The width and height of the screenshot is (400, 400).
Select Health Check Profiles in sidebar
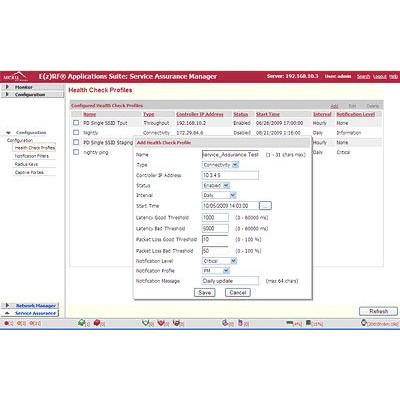pyautogui.click(x=35, y=147)
